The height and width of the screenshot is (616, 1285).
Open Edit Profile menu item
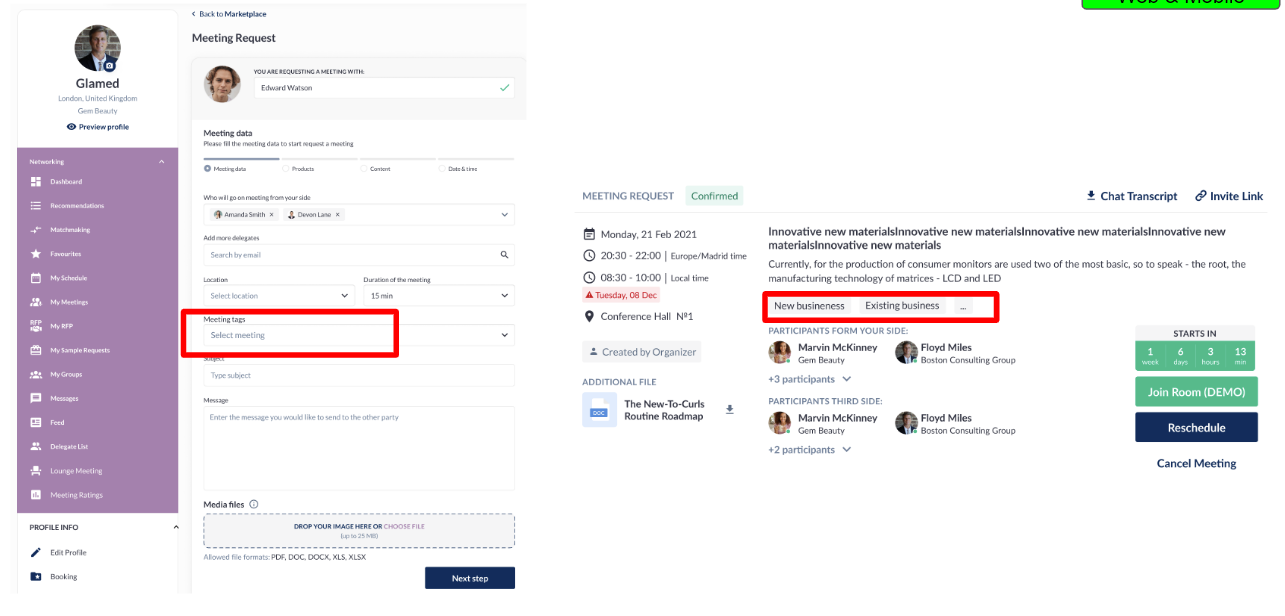[x=68, y=553]
